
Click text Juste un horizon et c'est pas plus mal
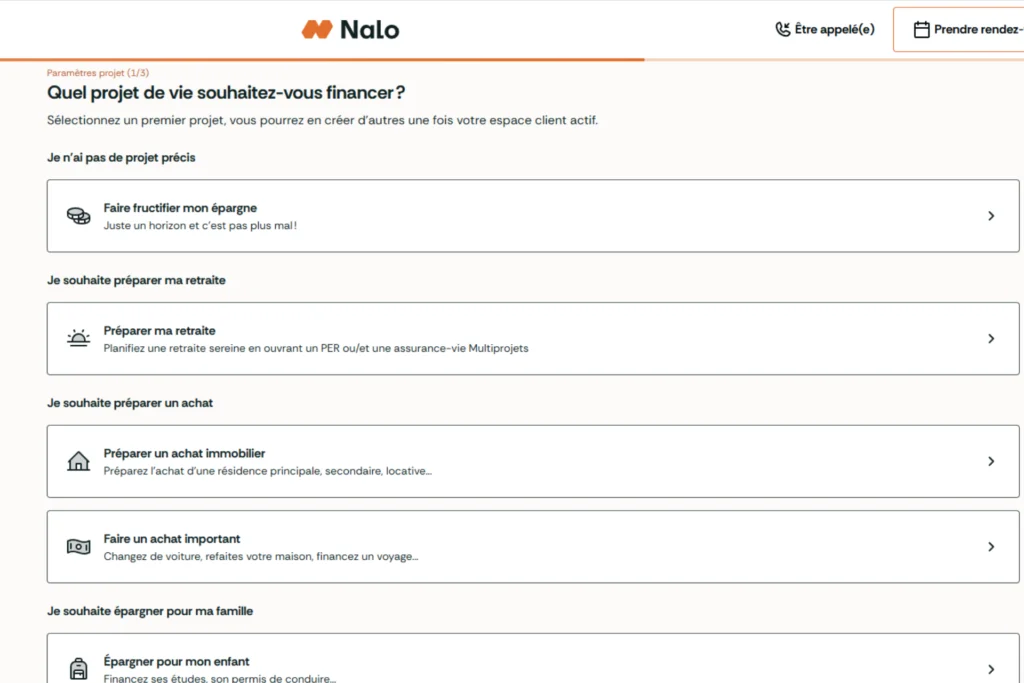click(200, 225)
